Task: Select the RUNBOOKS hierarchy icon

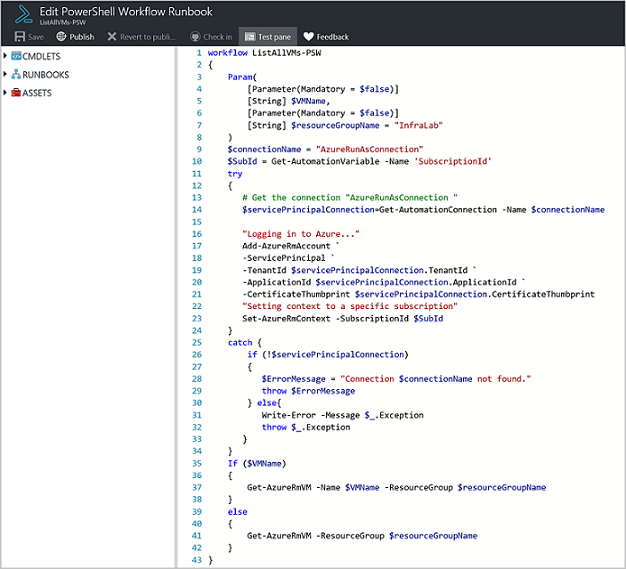Action: [x=16, y=75]
